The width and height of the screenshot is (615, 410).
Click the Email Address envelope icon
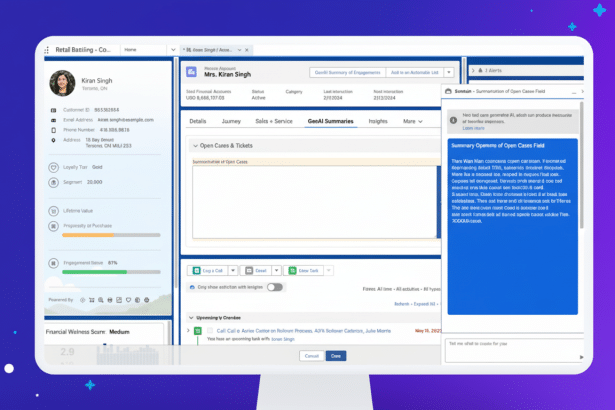(53, 120)
